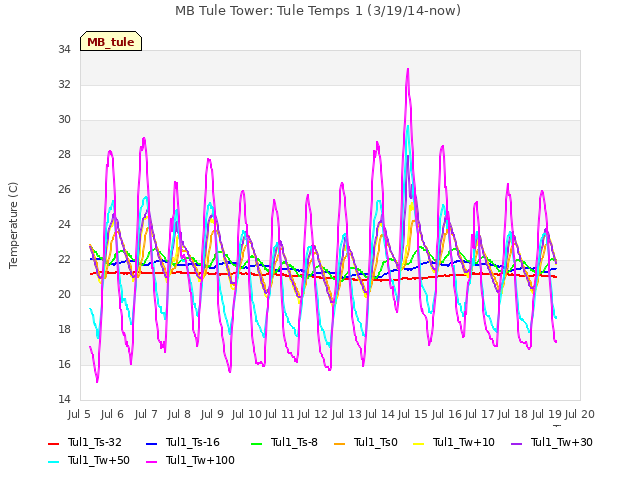This screenshot has height=480, width=640.
Task: Click the cyan Tul1_Tw+50 legend swatch
Action: click(x=54, y=462)
